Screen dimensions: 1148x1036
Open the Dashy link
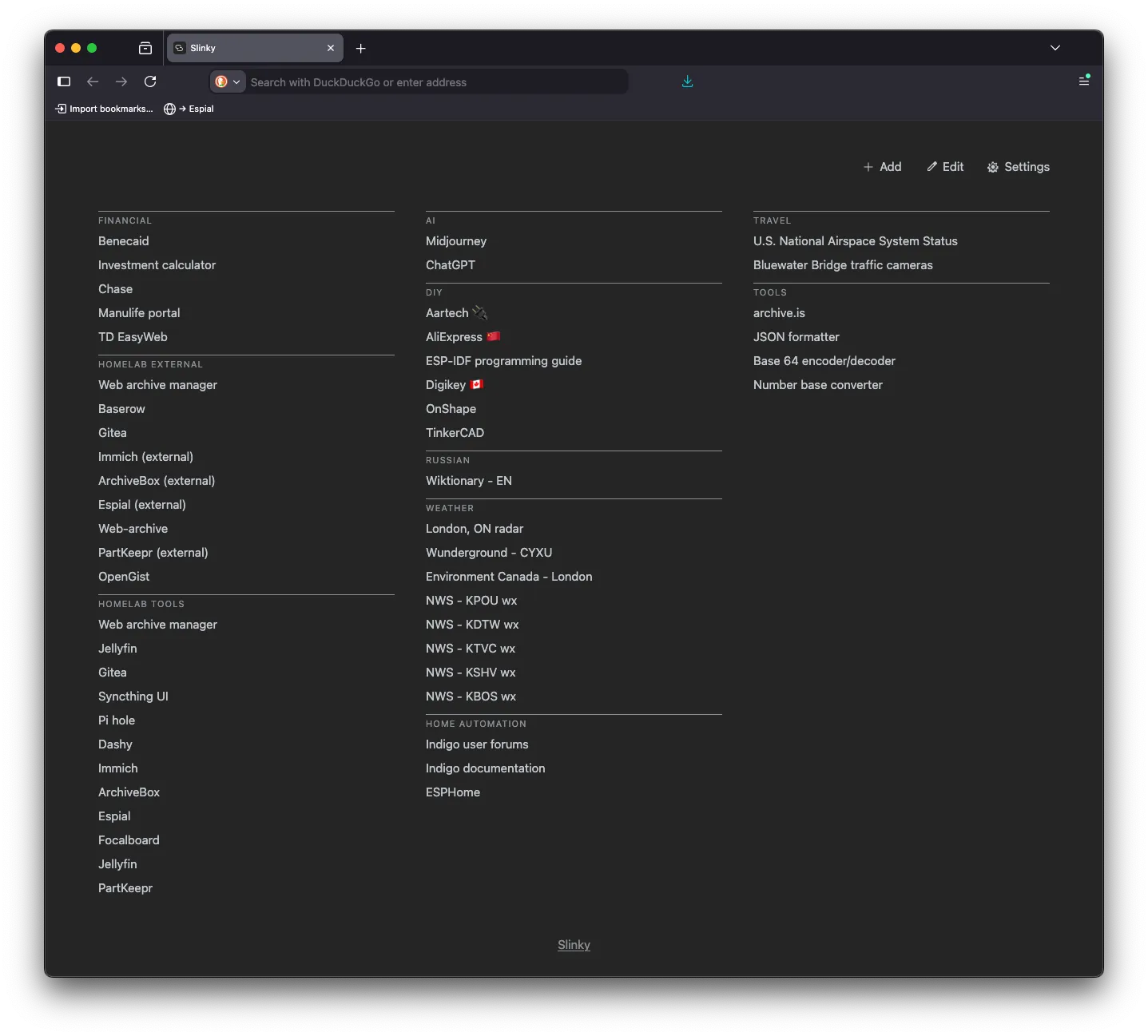[x=115, y=744]
